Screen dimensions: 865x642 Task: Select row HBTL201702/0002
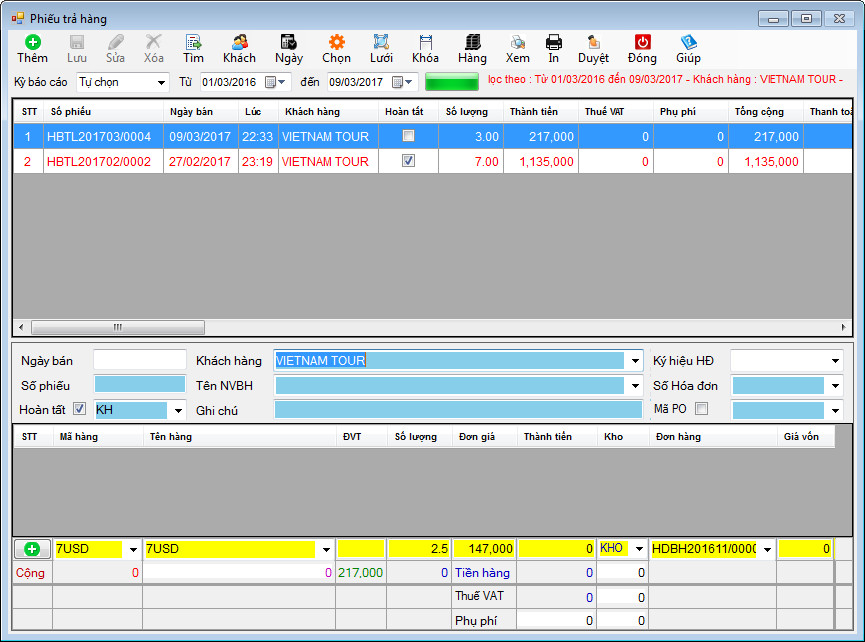[x=432, y=162]
